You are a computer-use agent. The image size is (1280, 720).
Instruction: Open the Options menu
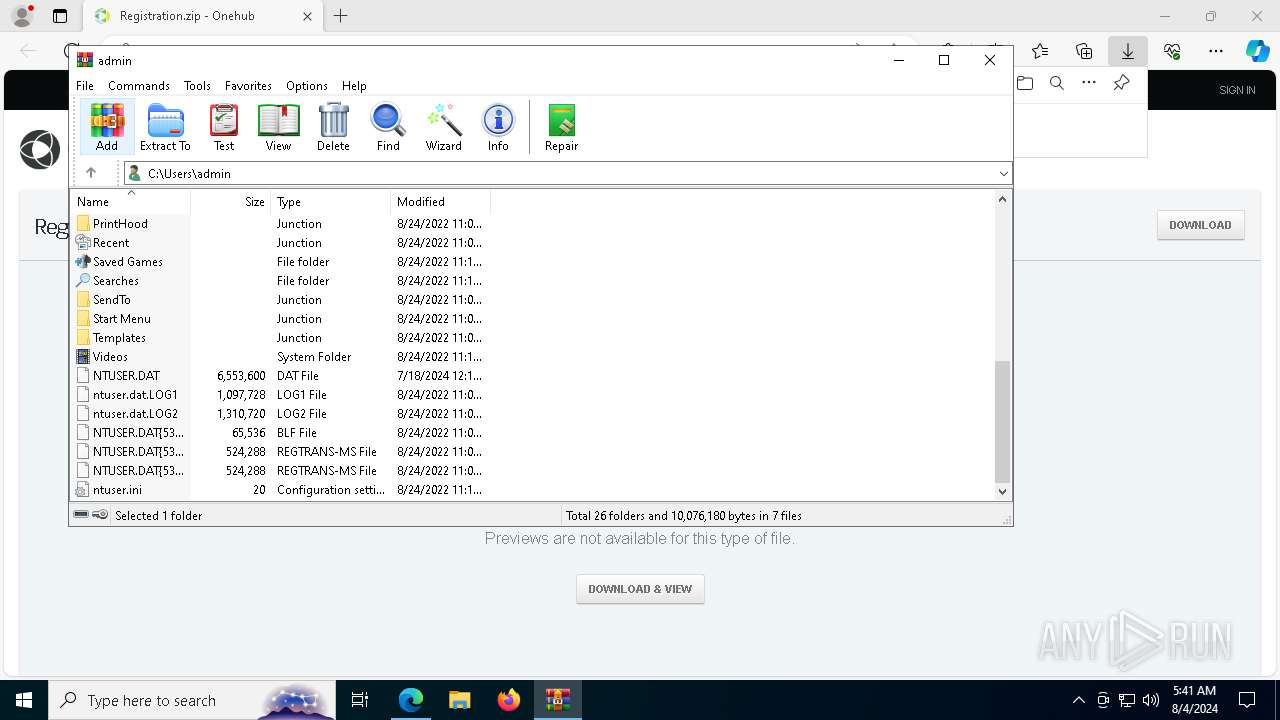point(306,86)
